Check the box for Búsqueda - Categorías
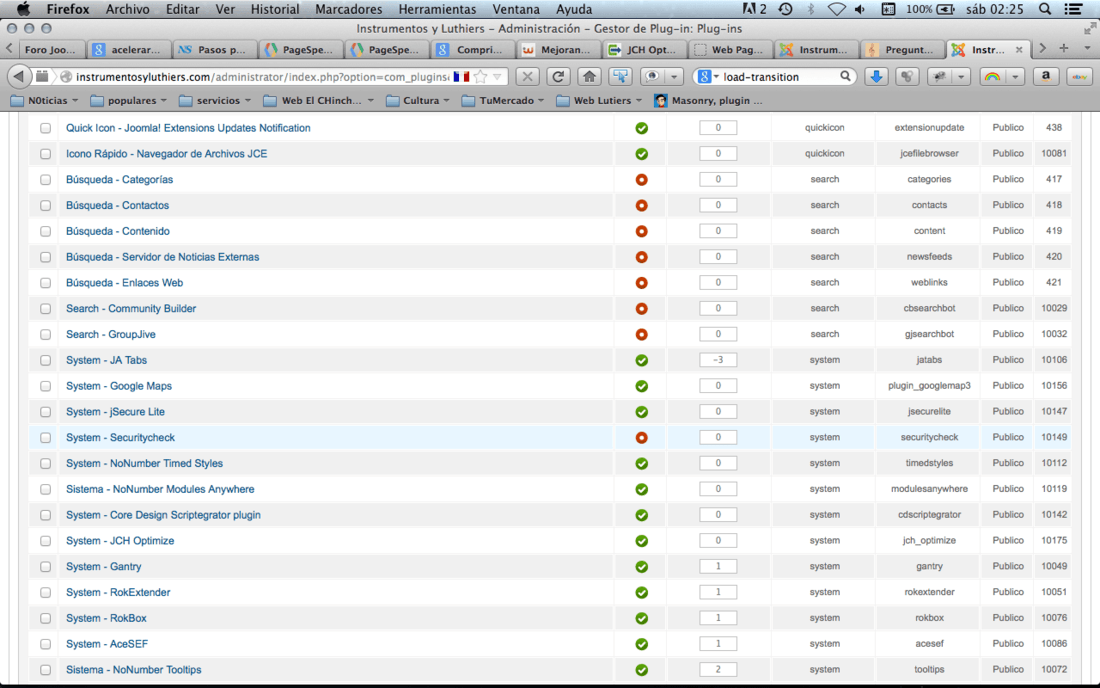The width and height of the screenshot is (1100, 688). click(46, 180)
